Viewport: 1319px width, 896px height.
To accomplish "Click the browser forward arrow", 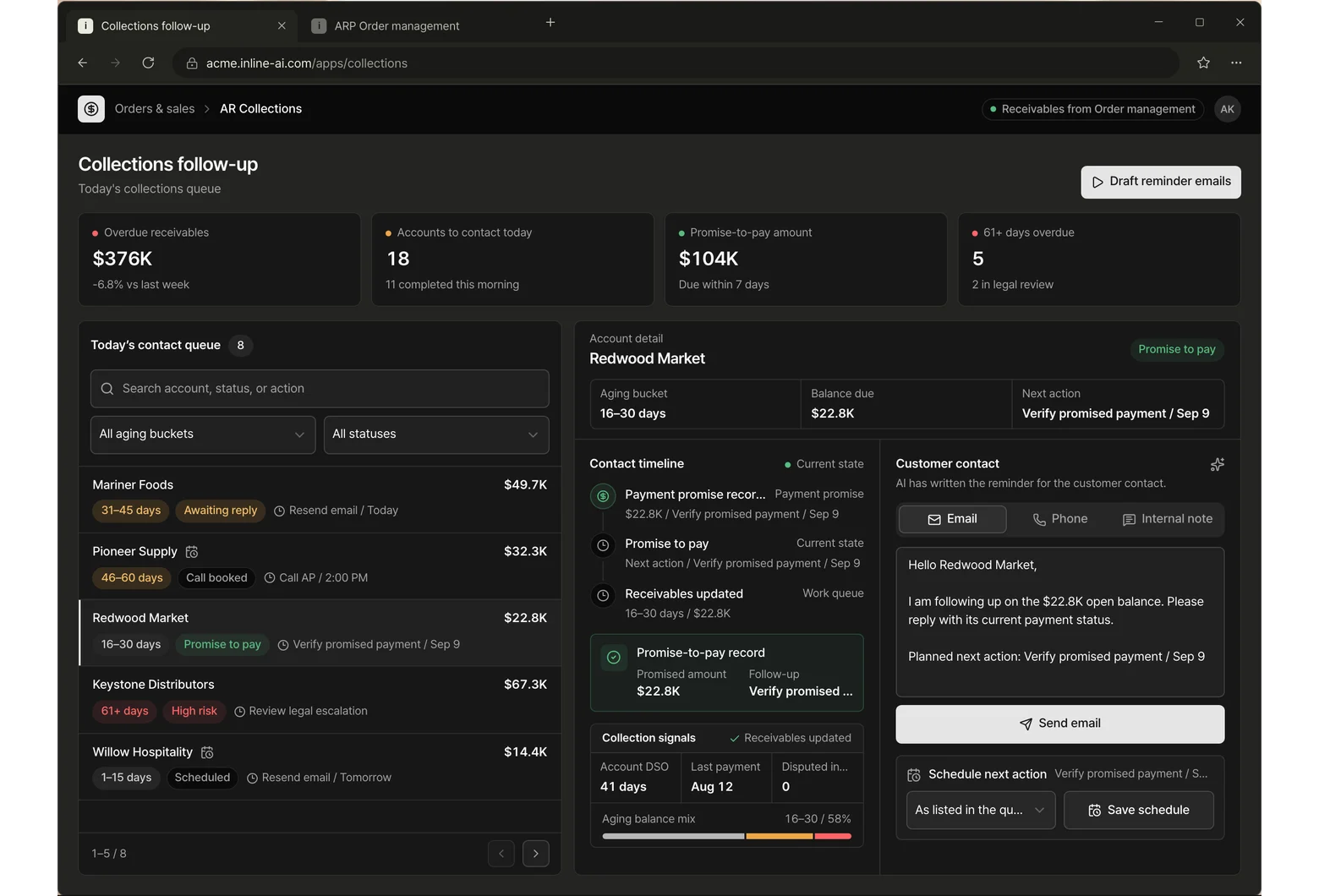I will pyautogui.click(x=115, y=63).
